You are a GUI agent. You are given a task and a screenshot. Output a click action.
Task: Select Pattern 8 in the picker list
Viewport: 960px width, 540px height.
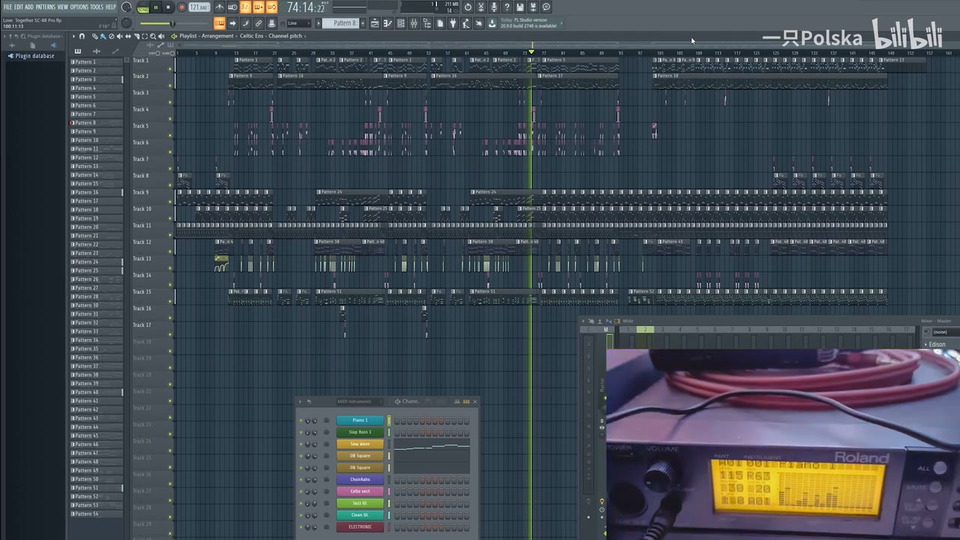[x=96, y=122]
